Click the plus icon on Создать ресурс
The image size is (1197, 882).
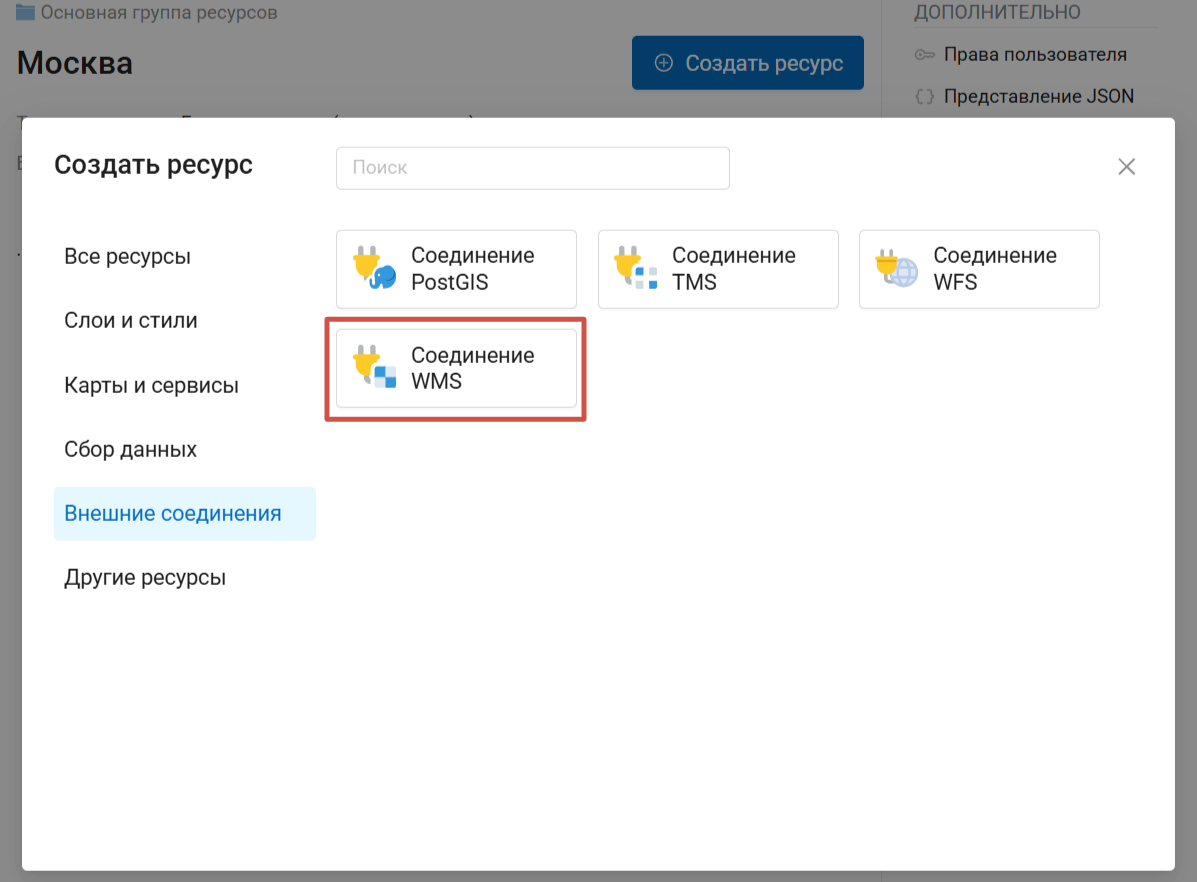pyautogui.click(x=664, y=63)
